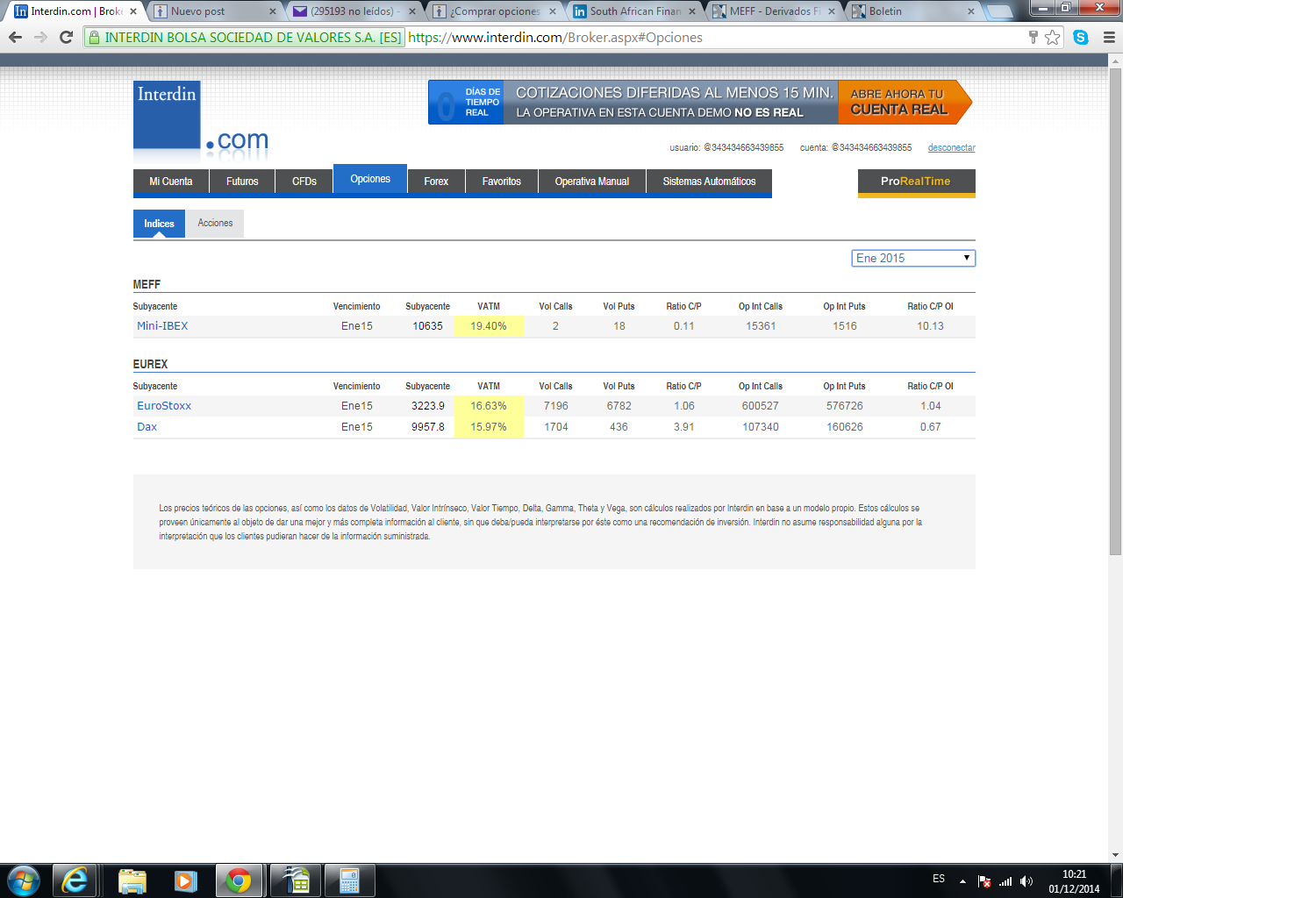Image resolution: width=1316 pixels, height=898 pixels.
Task: Open the Forex menu item
Action: click(x=436, y=182)
